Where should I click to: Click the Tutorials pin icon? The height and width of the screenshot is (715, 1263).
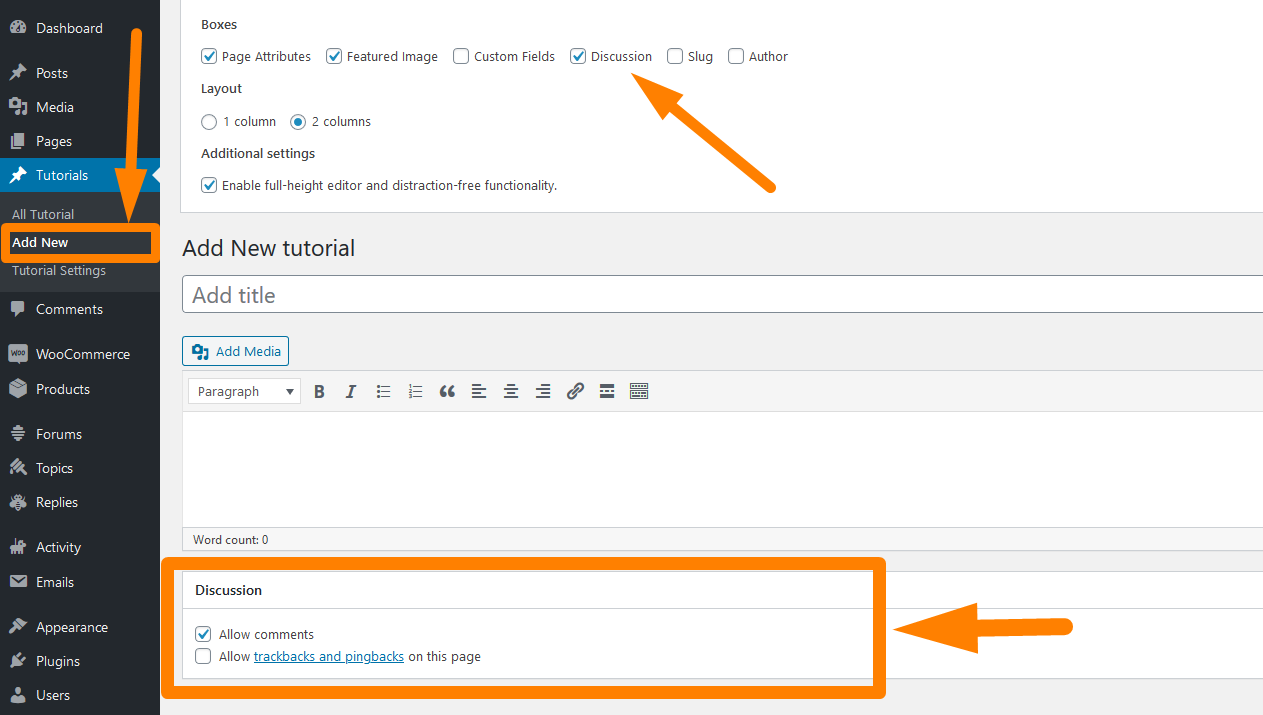coord(18,175)
